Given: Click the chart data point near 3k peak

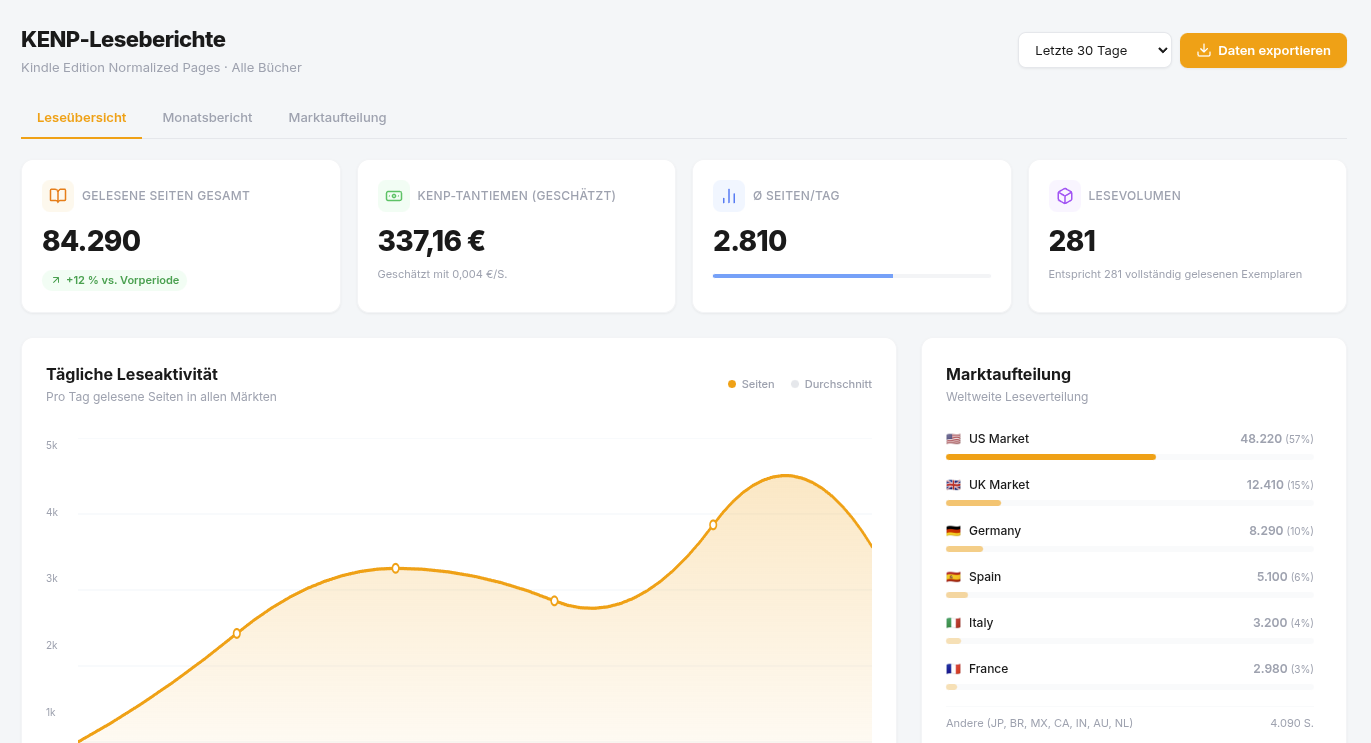Looking at the screenshot, I should 396,568.
